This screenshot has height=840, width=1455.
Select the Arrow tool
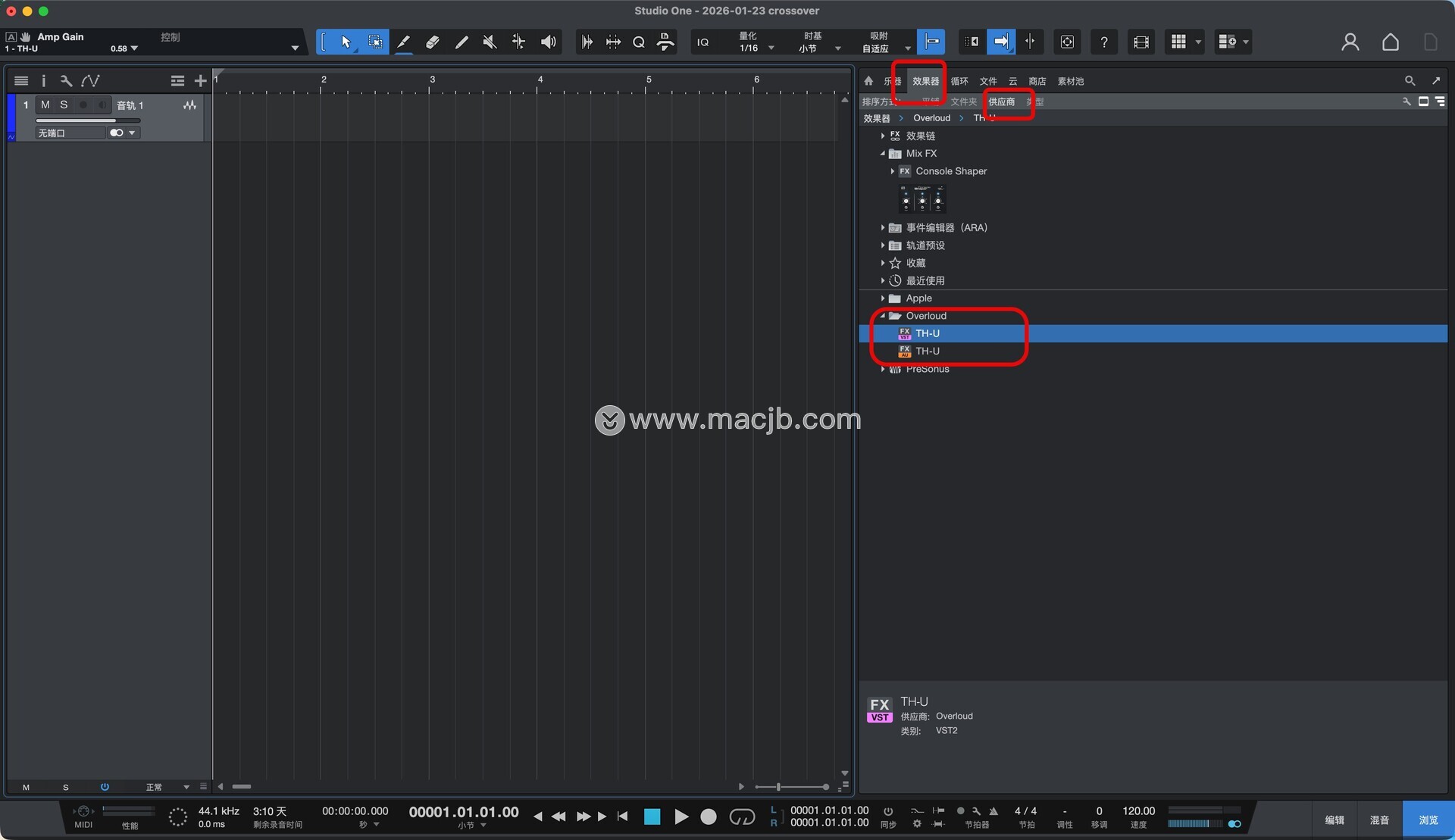[x=346, y=42]
